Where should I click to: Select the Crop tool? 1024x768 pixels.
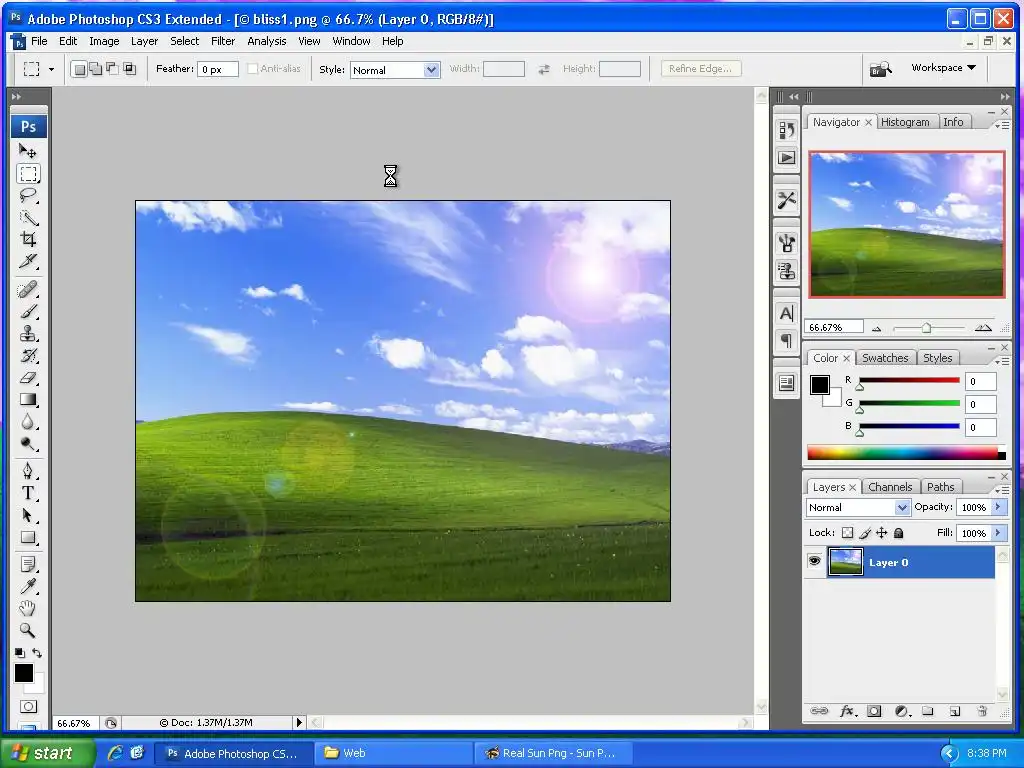coord(27,239)
